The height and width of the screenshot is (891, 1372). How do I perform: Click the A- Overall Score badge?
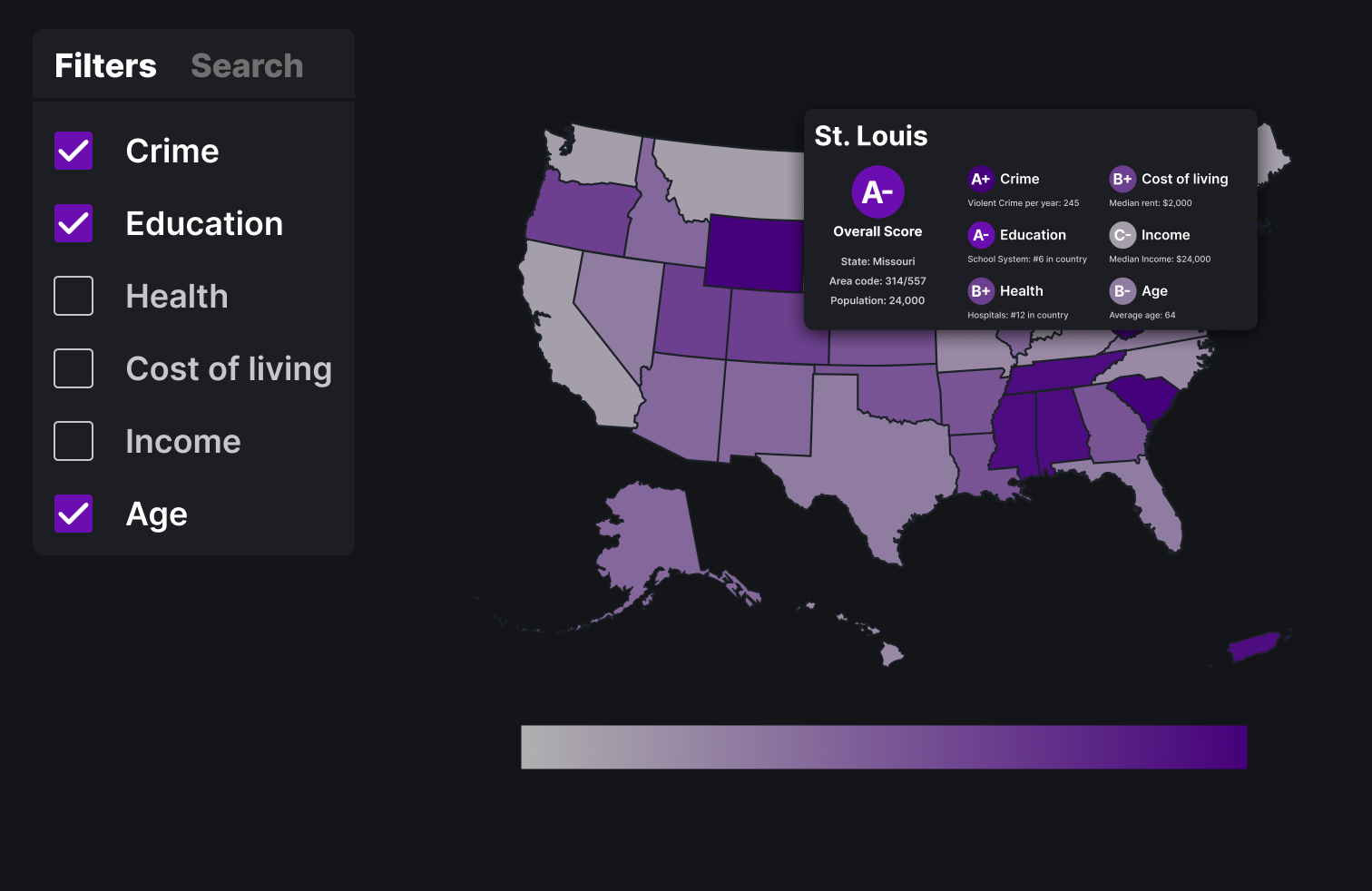[877, 192]
